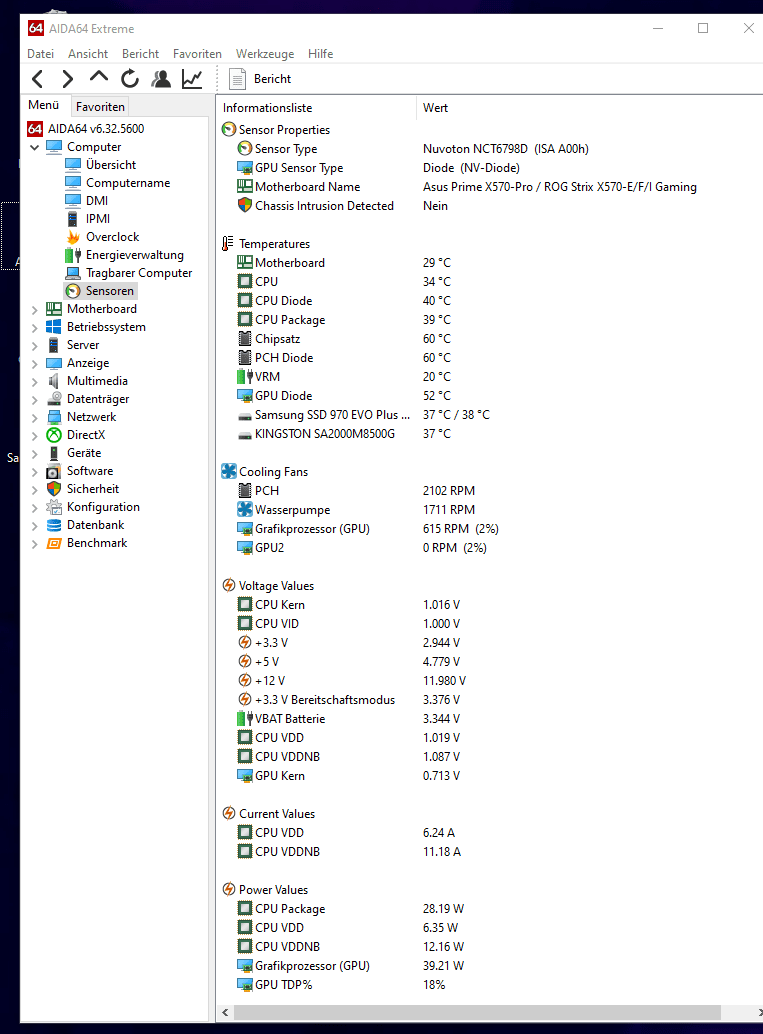Viewport: 763px width, 1034px height.
Task: Sort by the Informationsliste column header
Action: click(x=317, y=107)
